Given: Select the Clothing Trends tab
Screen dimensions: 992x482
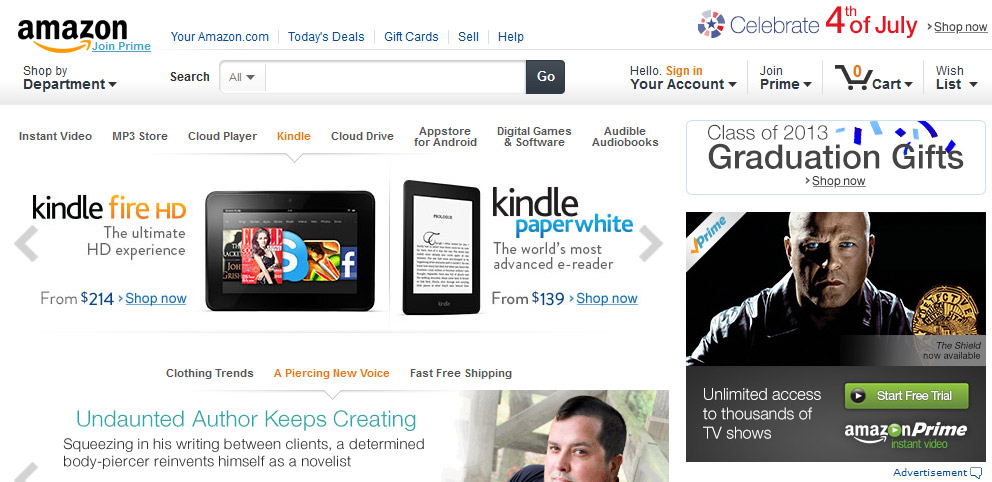Looking at the screenshot, I should (x=209, y=373).
